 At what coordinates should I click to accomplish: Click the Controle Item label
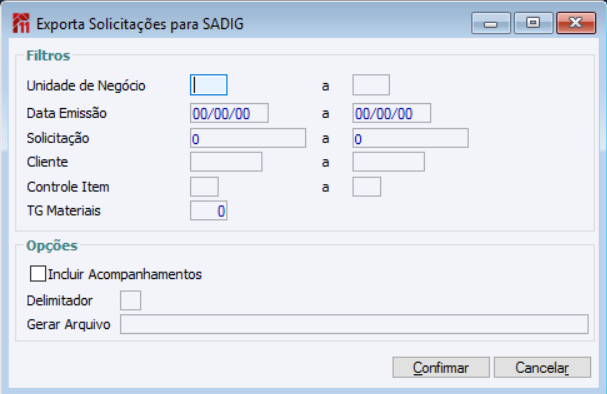[68, 187]
